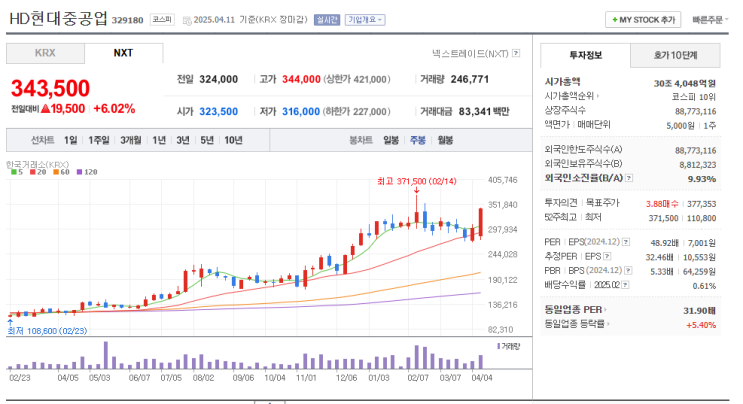Click 투자의견 value 3.88매수
Image resolution: width=743 pixels, height=404 pixels.
pyautogui.click(x=662, y=204)
